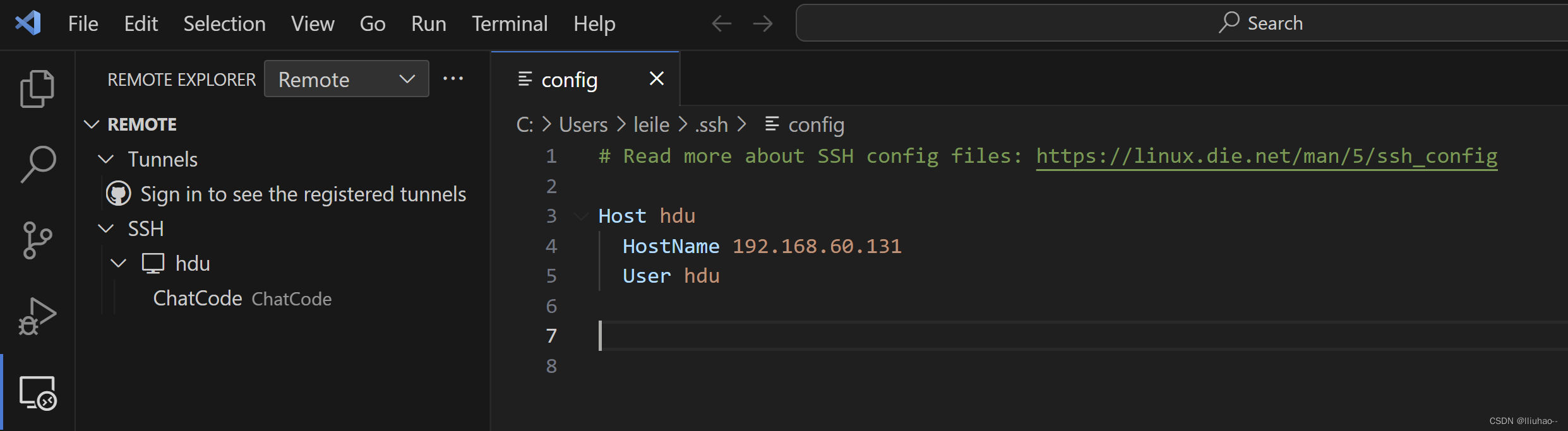Click Sign in to see the registered tunnels

(303, 194)
